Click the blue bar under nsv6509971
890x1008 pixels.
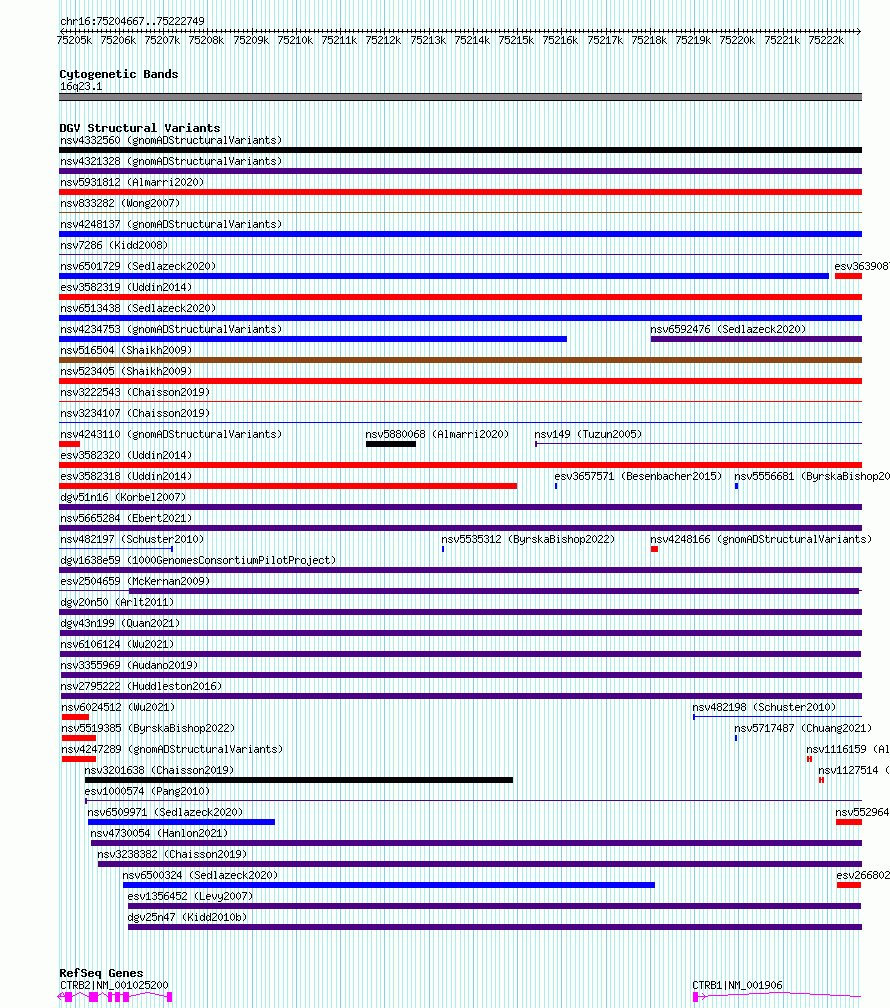coord(181,822)
